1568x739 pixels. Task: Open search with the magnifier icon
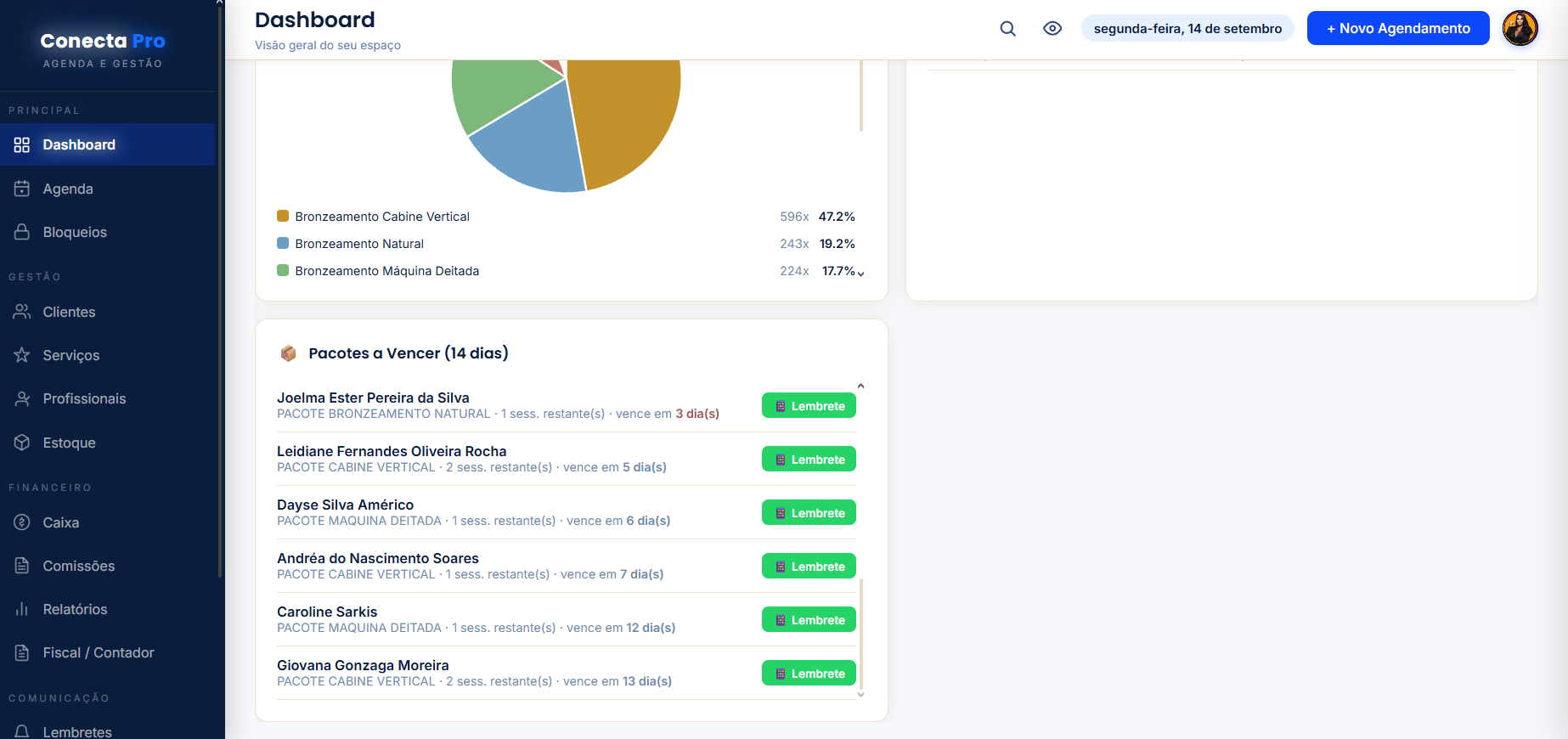pyautogui.click(x=1008, y=28)
